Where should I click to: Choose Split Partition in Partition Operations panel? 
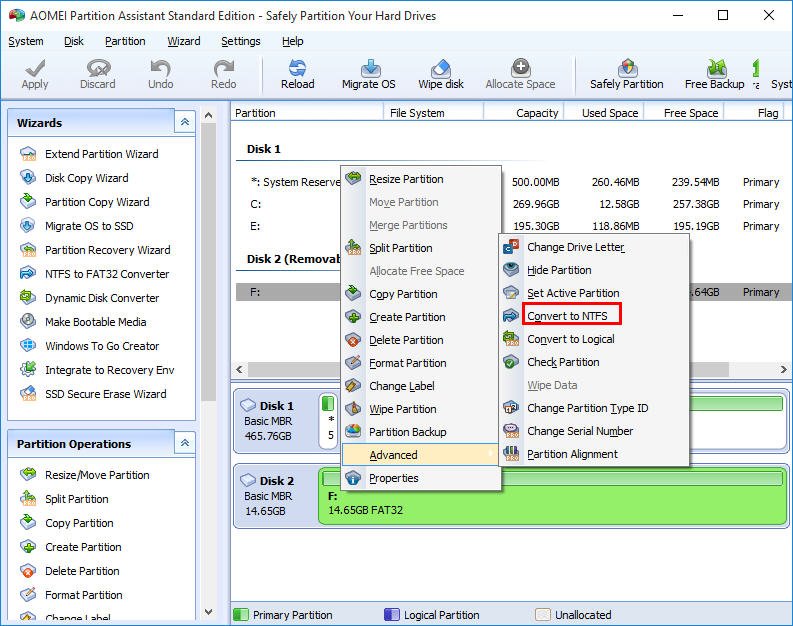76,499
